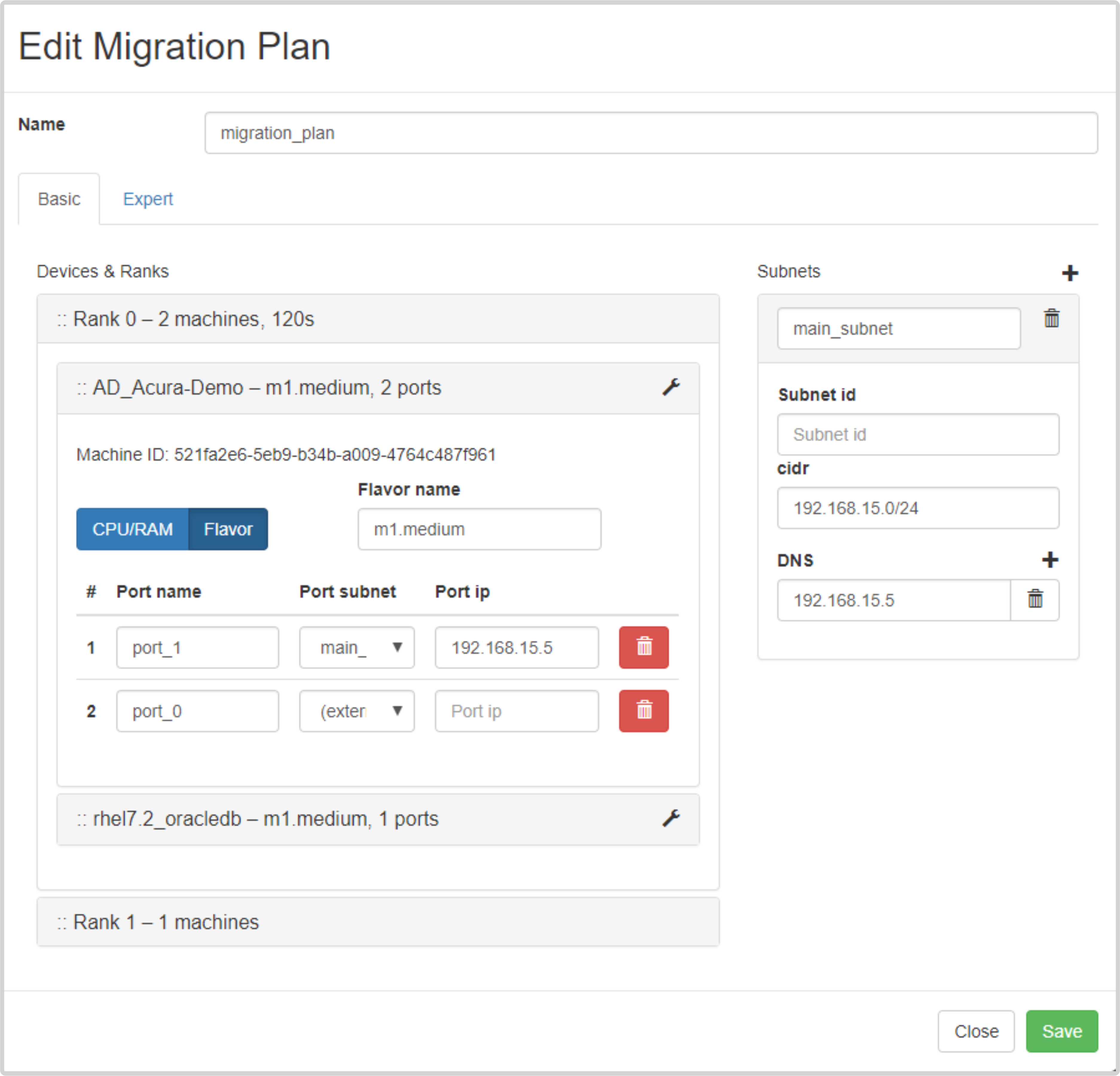Edit Port ip field showing 192.168.15.5
Viewport: 1120px width, 1076px height.
517,647
